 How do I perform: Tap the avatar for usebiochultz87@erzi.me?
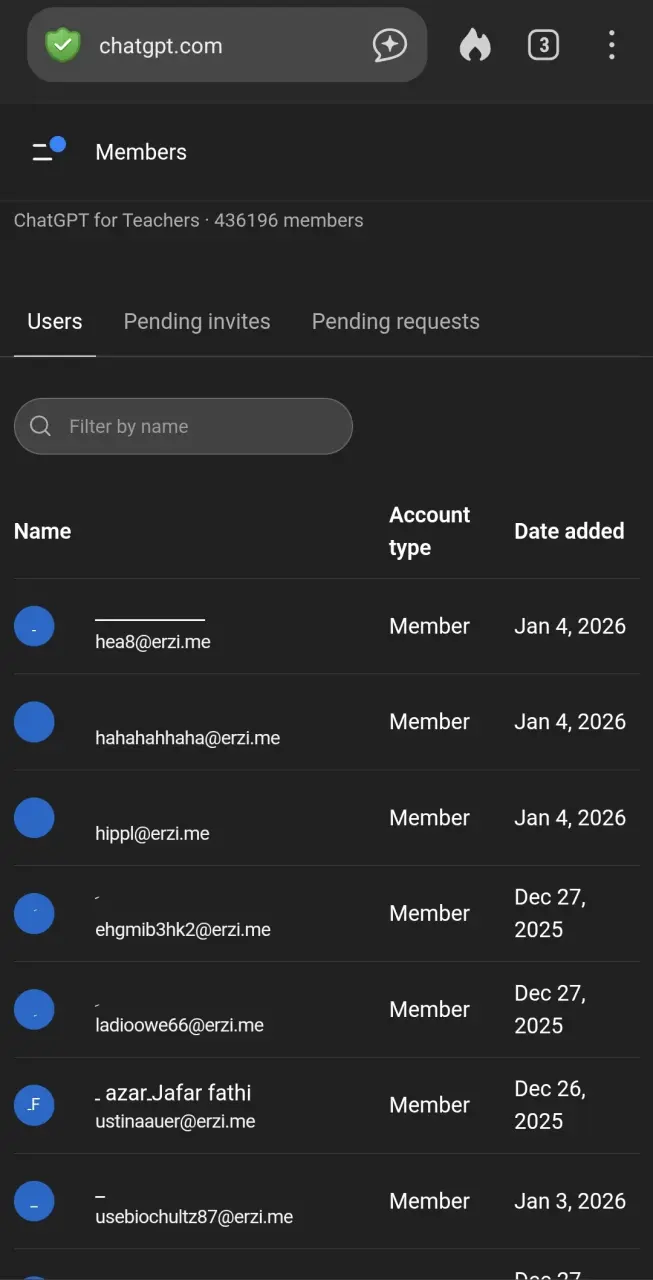click(34, 1201)
